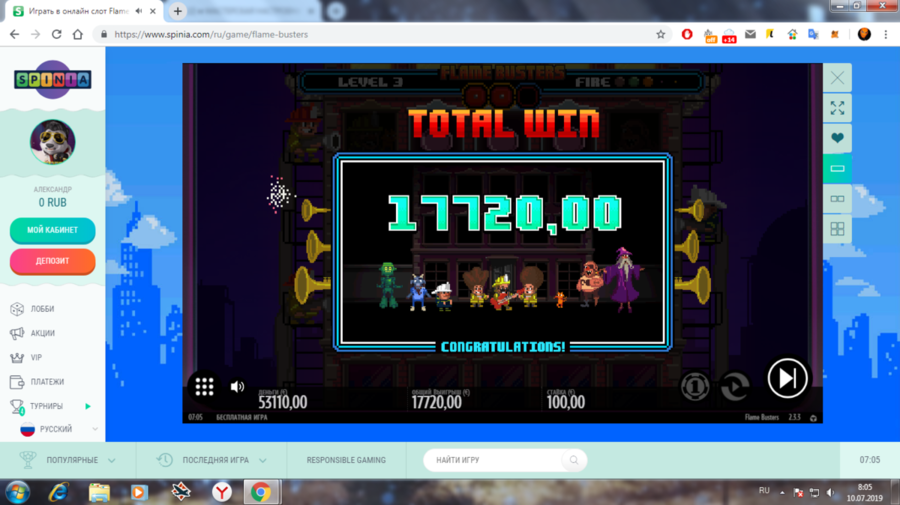Image resolution: width=900 pixels, height=505 pixels.
Task: Click the ДЕПОЗИТ button
Action: (x=53, y=261)
